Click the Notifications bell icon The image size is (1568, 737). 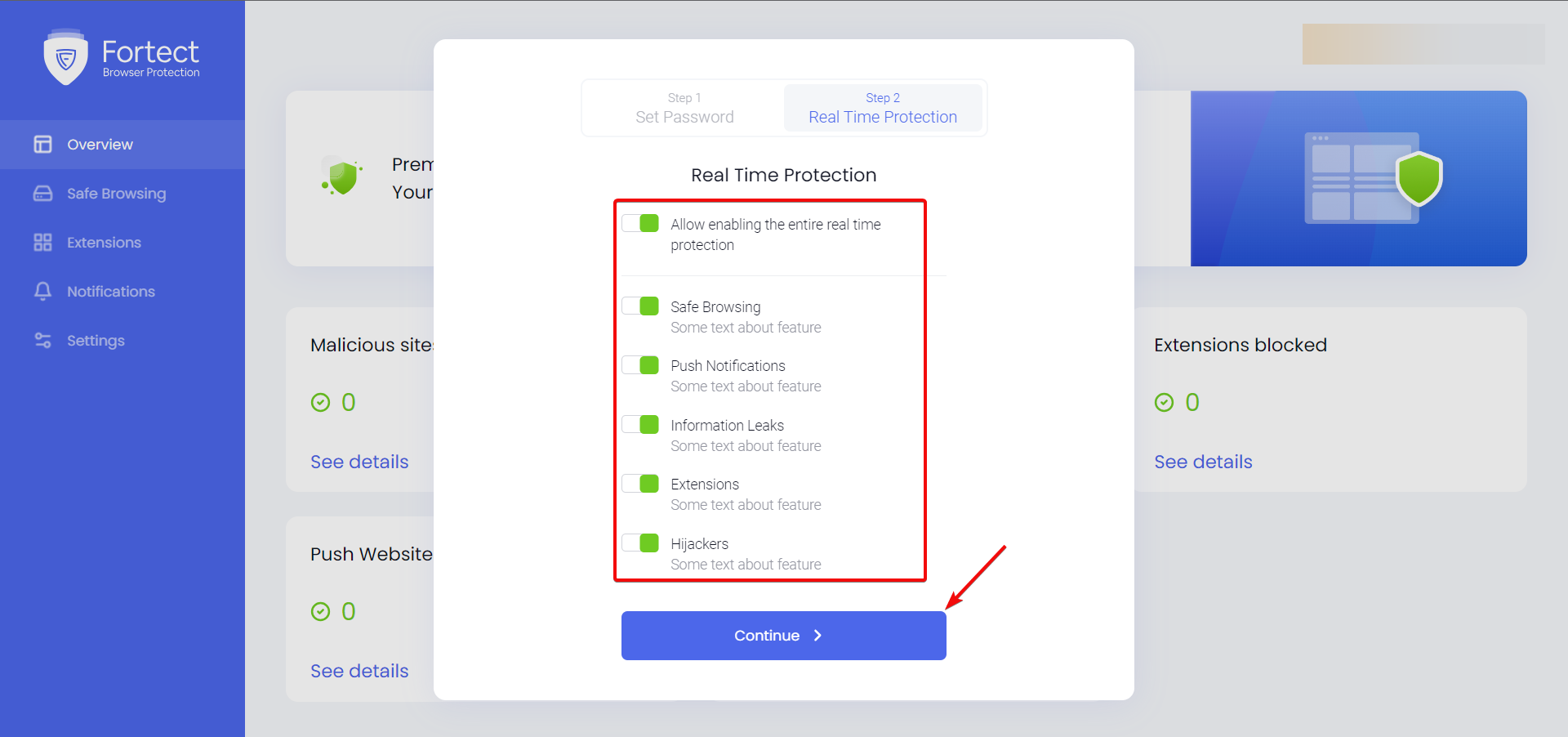(42, 292)
